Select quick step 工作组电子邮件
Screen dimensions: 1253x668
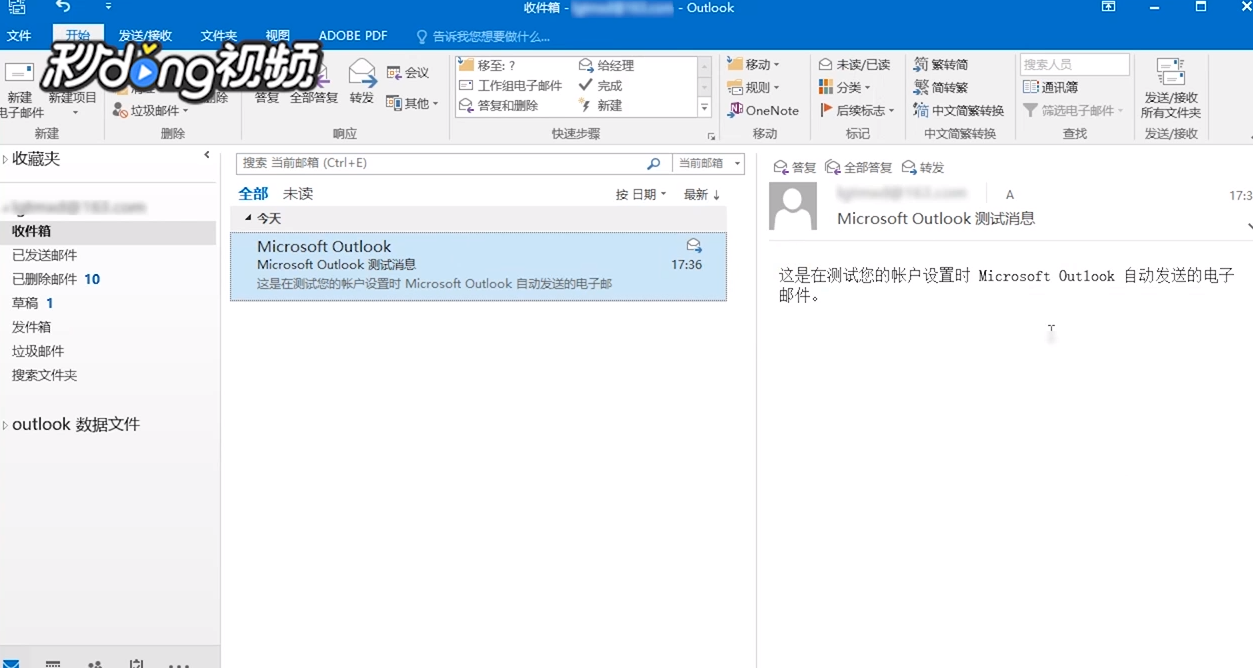511,85
